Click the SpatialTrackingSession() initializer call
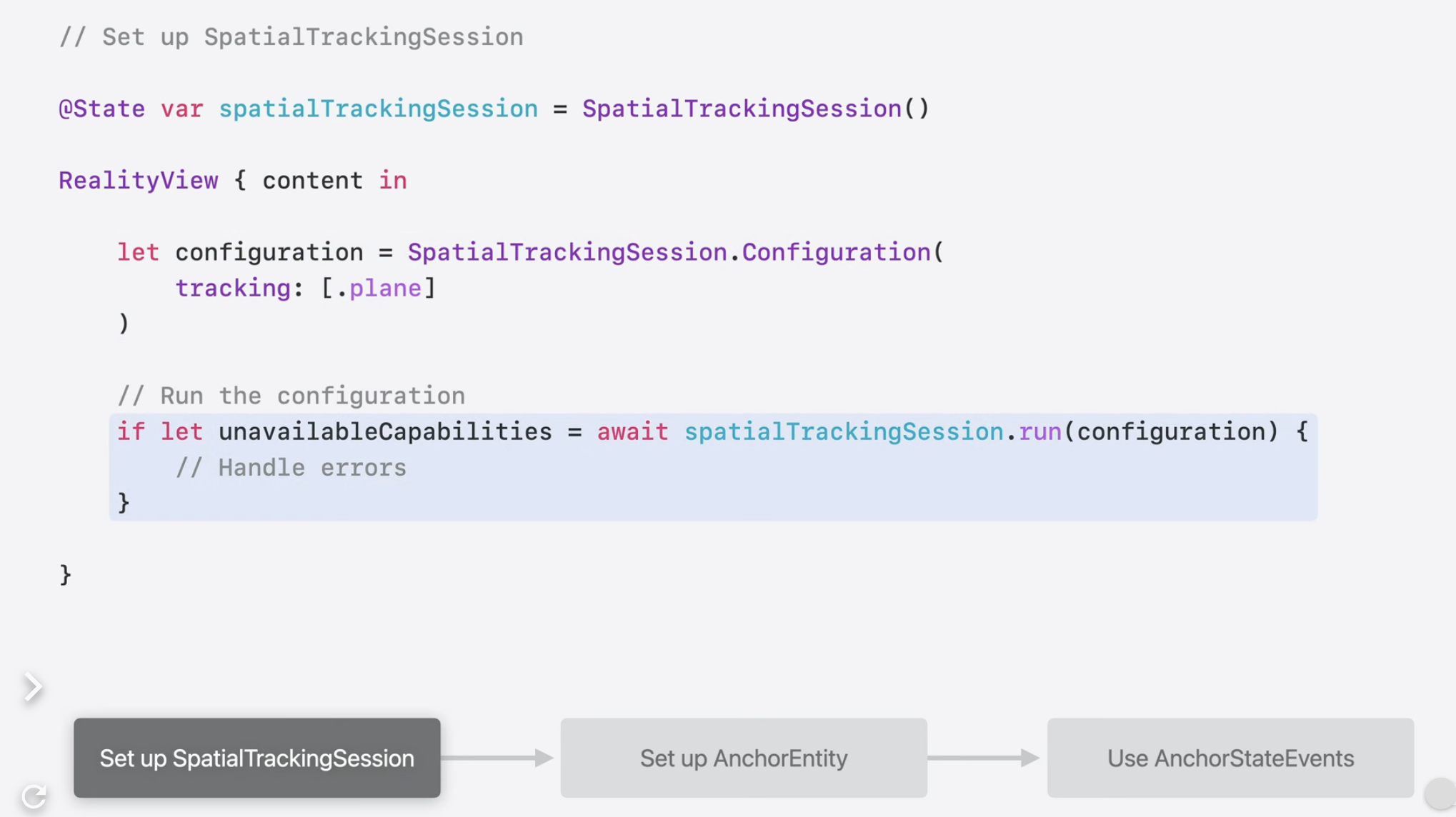1456x817 pixels. [755, 109]
